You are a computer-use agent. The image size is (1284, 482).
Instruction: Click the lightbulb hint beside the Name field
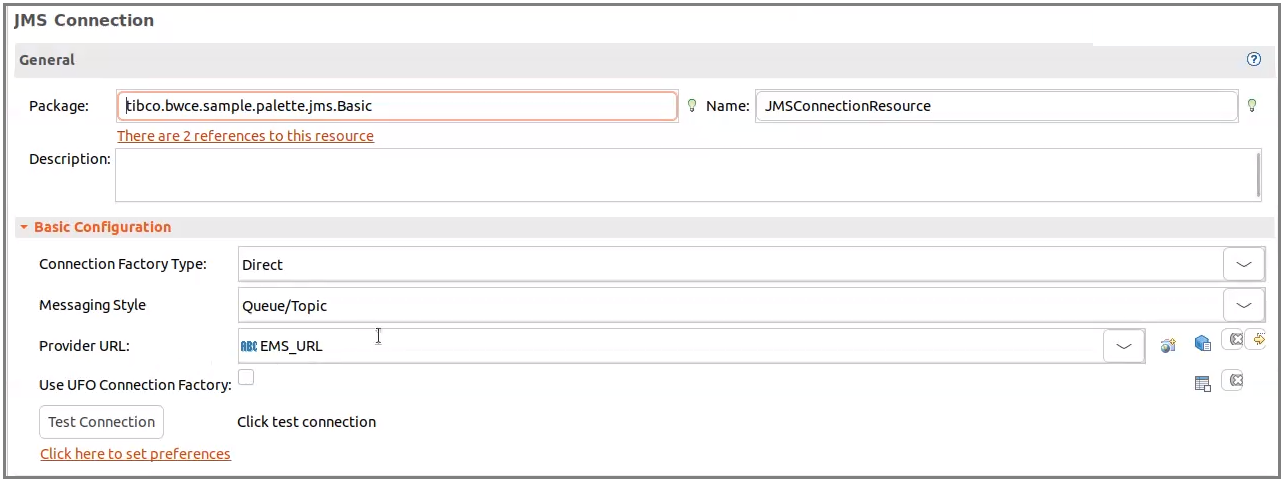(x=1251, y=106)
